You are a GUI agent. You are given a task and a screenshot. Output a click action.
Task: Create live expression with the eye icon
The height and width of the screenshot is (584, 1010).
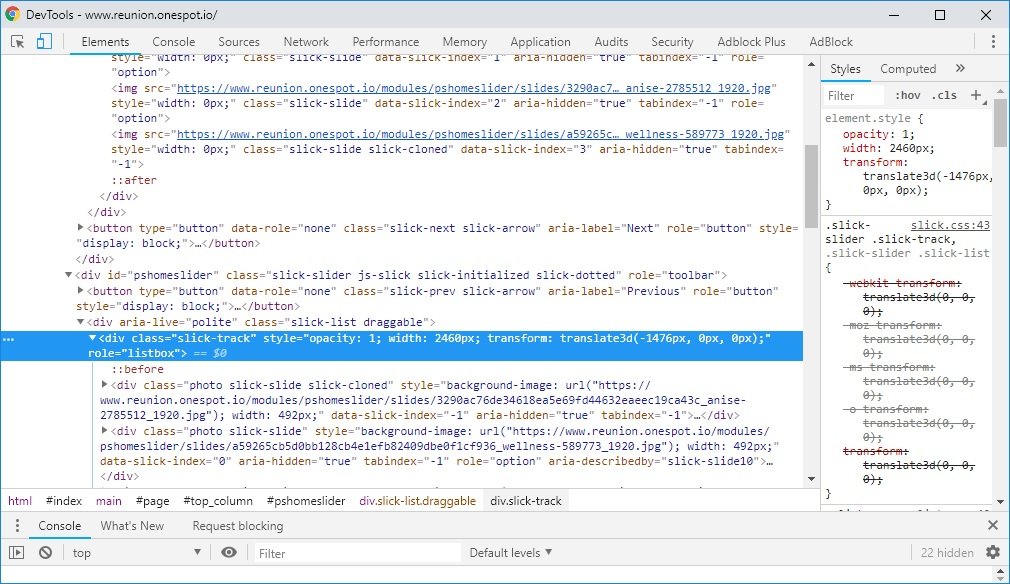229,552
